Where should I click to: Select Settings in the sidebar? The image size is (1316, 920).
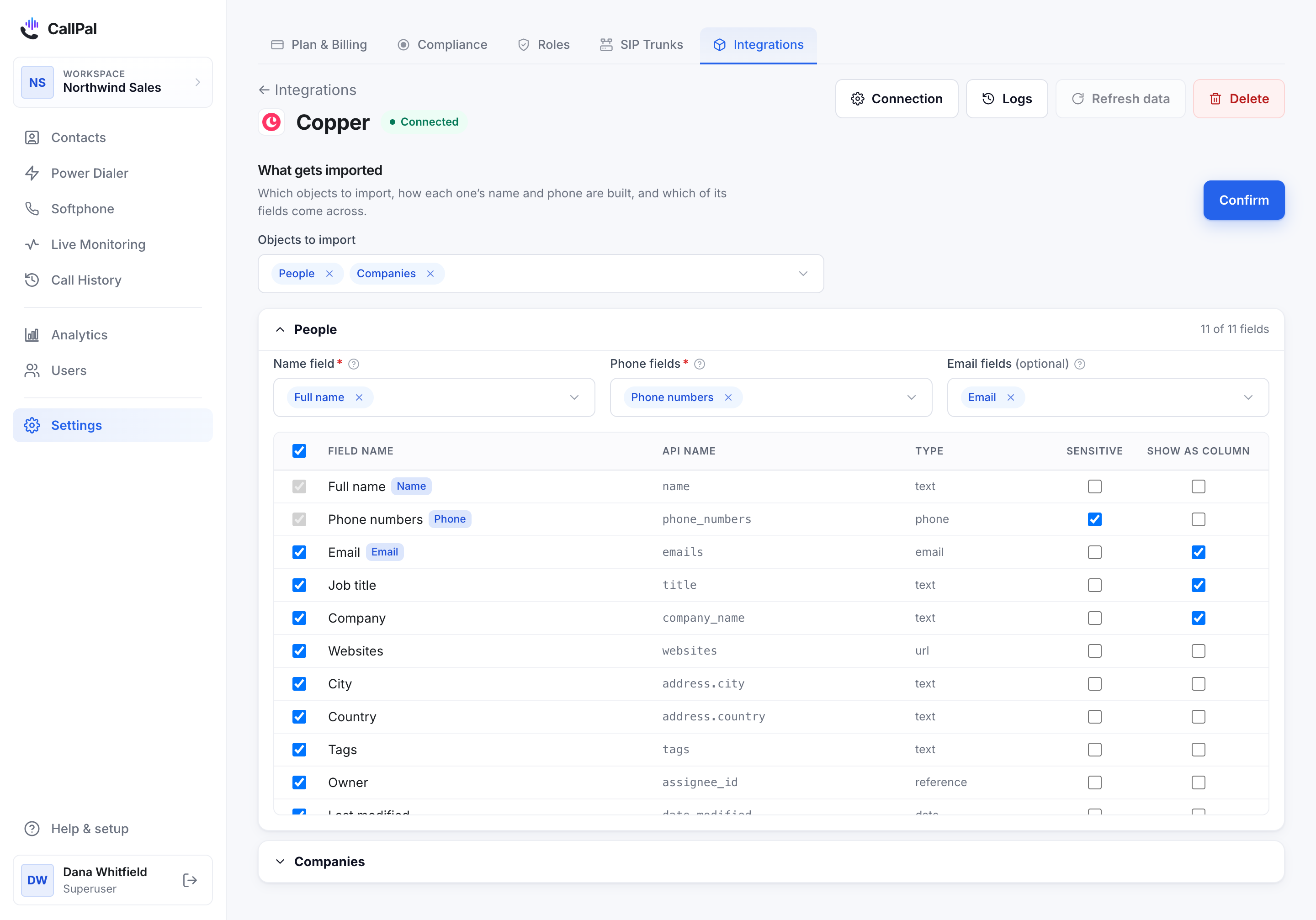112,425
